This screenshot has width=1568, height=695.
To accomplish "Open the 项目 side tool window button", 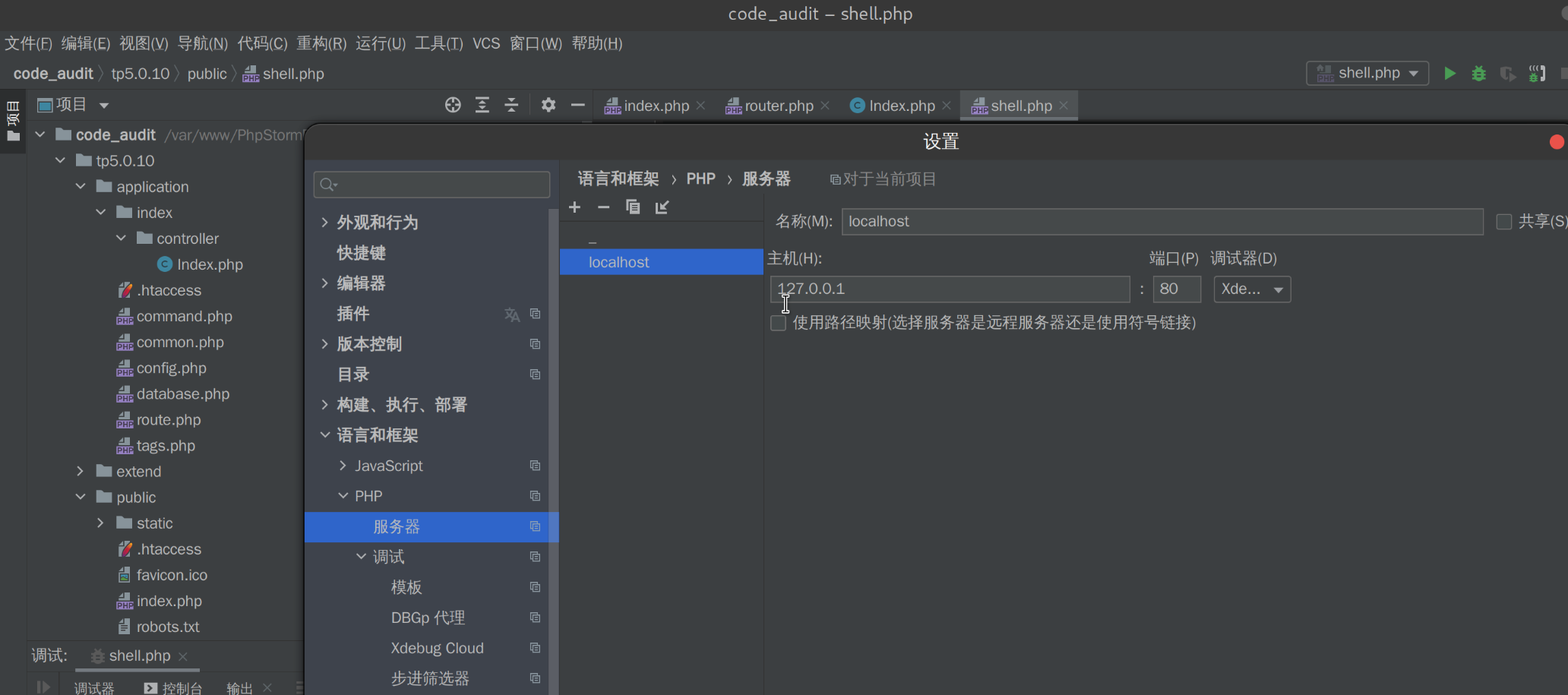I will pyautogui.click(x=13, y=122).
